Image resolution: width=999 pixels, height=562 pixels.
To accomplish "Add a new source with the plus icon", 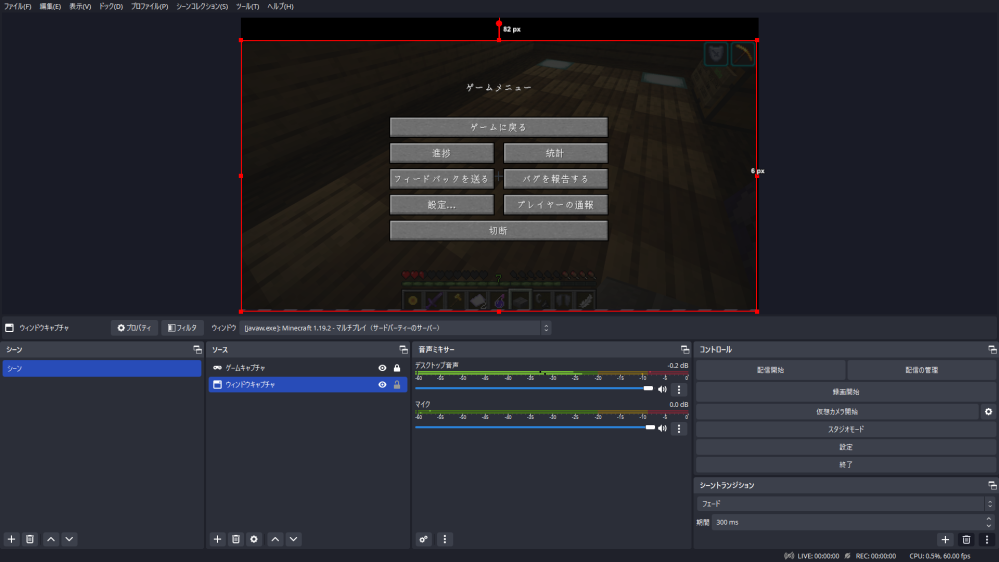I will point(217,539).
